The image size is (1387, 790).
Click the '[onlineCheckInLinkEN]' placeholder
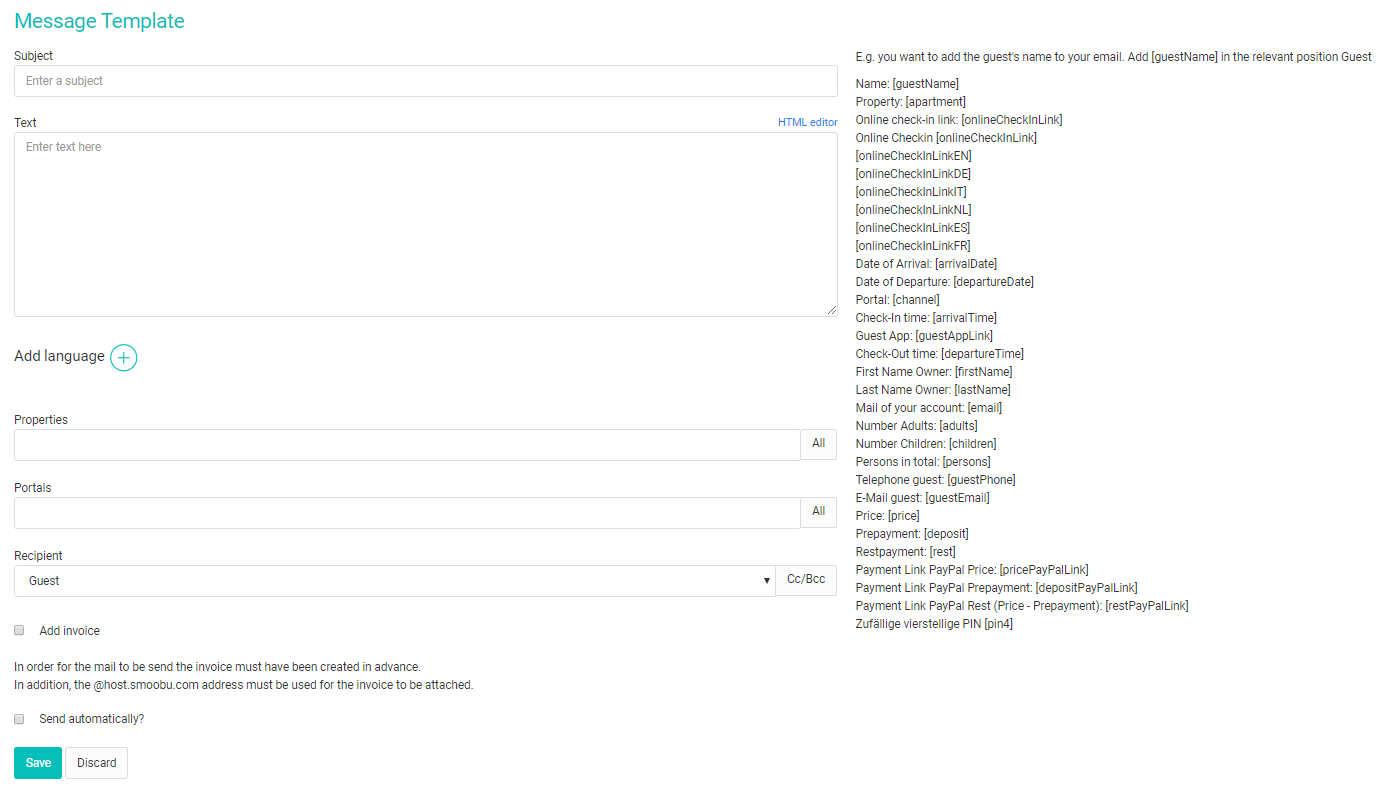[x=913, y=156]
